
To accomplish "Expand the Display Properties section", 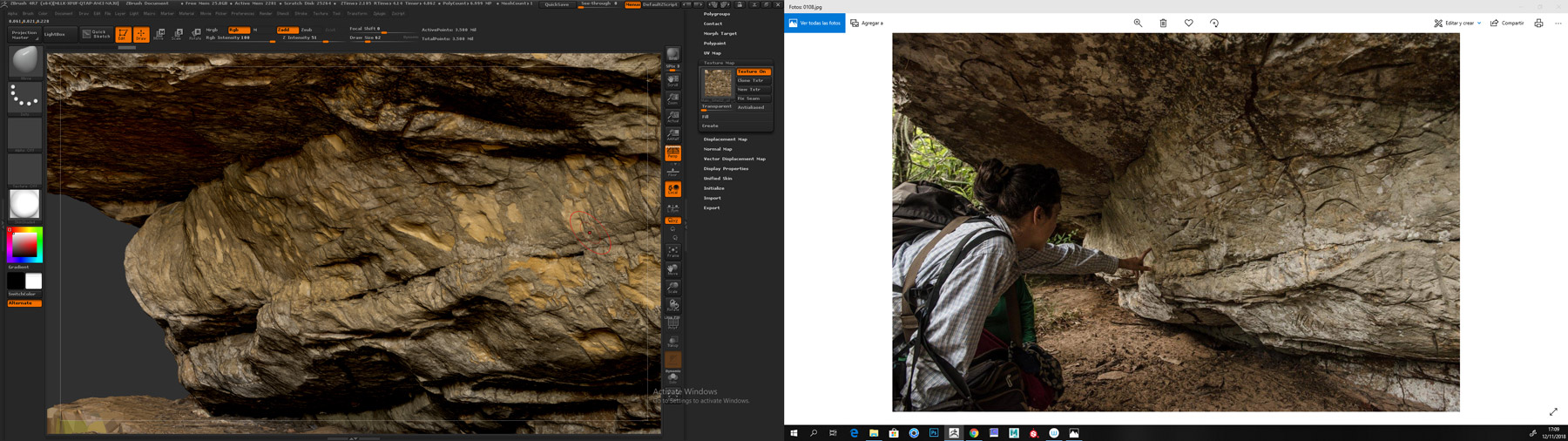I will tap(726, 168).
